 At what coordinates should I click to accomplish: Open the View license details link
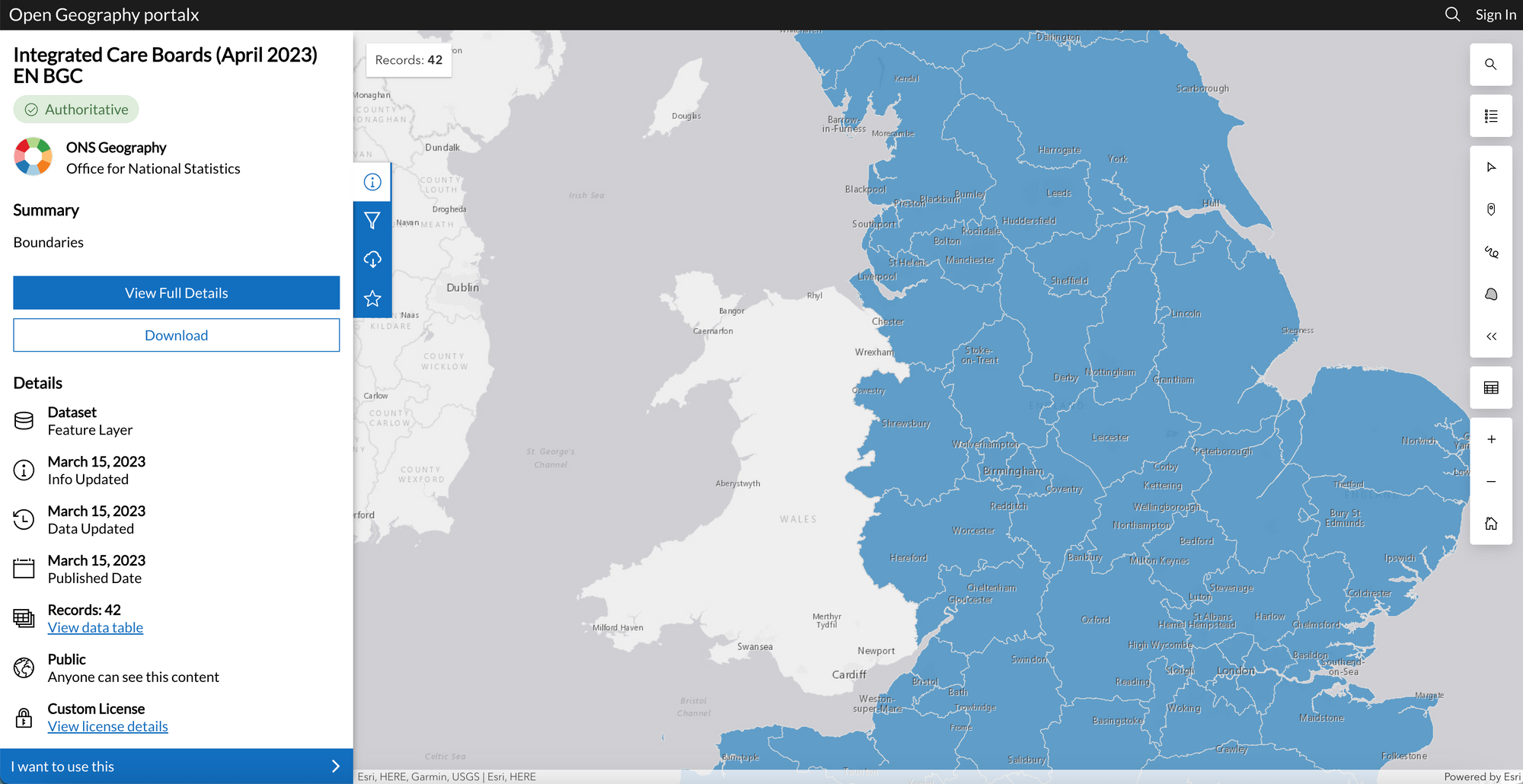107,725
